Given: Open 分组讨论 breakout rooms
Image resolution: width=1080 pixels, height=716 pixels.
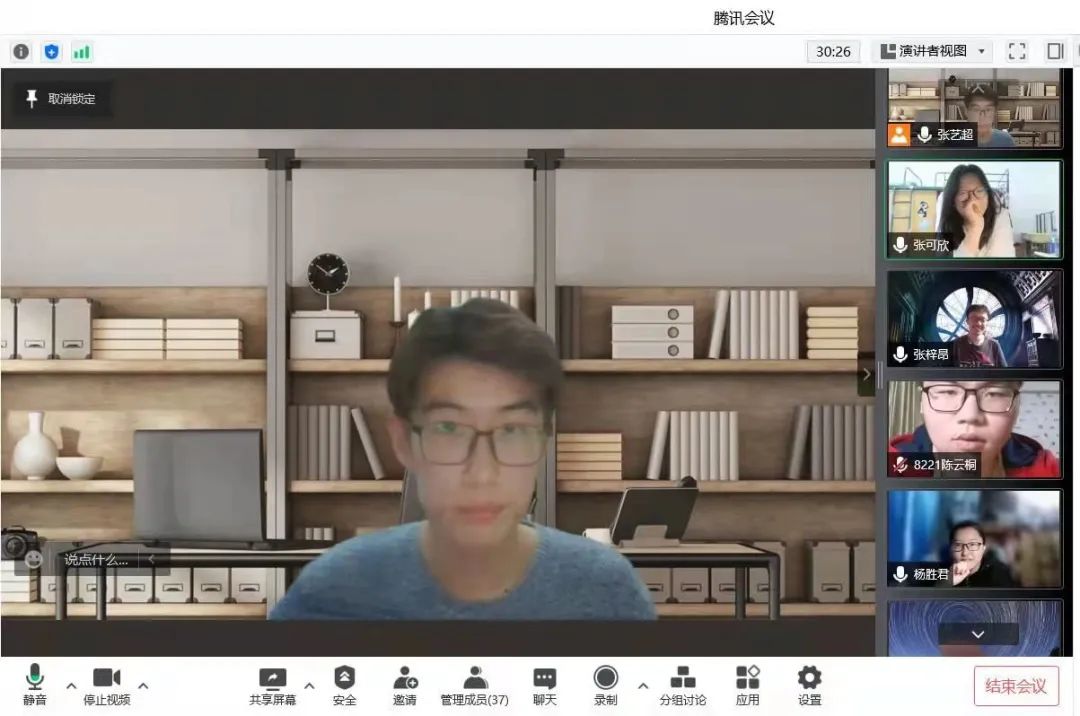Looking at the screenshot, I should pyautogui.click(x=682, y=686).
